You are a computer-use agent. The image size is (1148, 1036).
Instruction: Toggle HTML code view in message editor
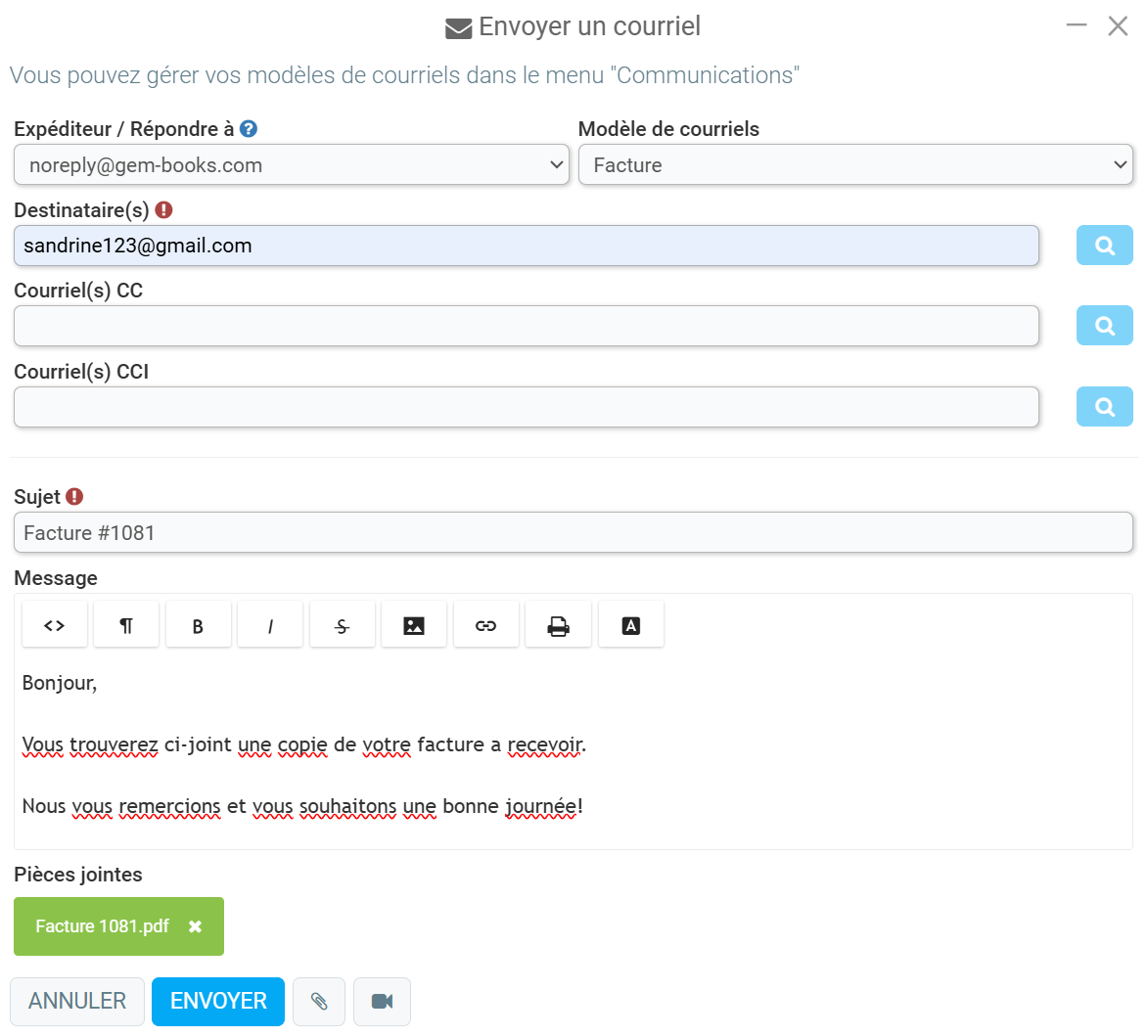coord(55,625)
